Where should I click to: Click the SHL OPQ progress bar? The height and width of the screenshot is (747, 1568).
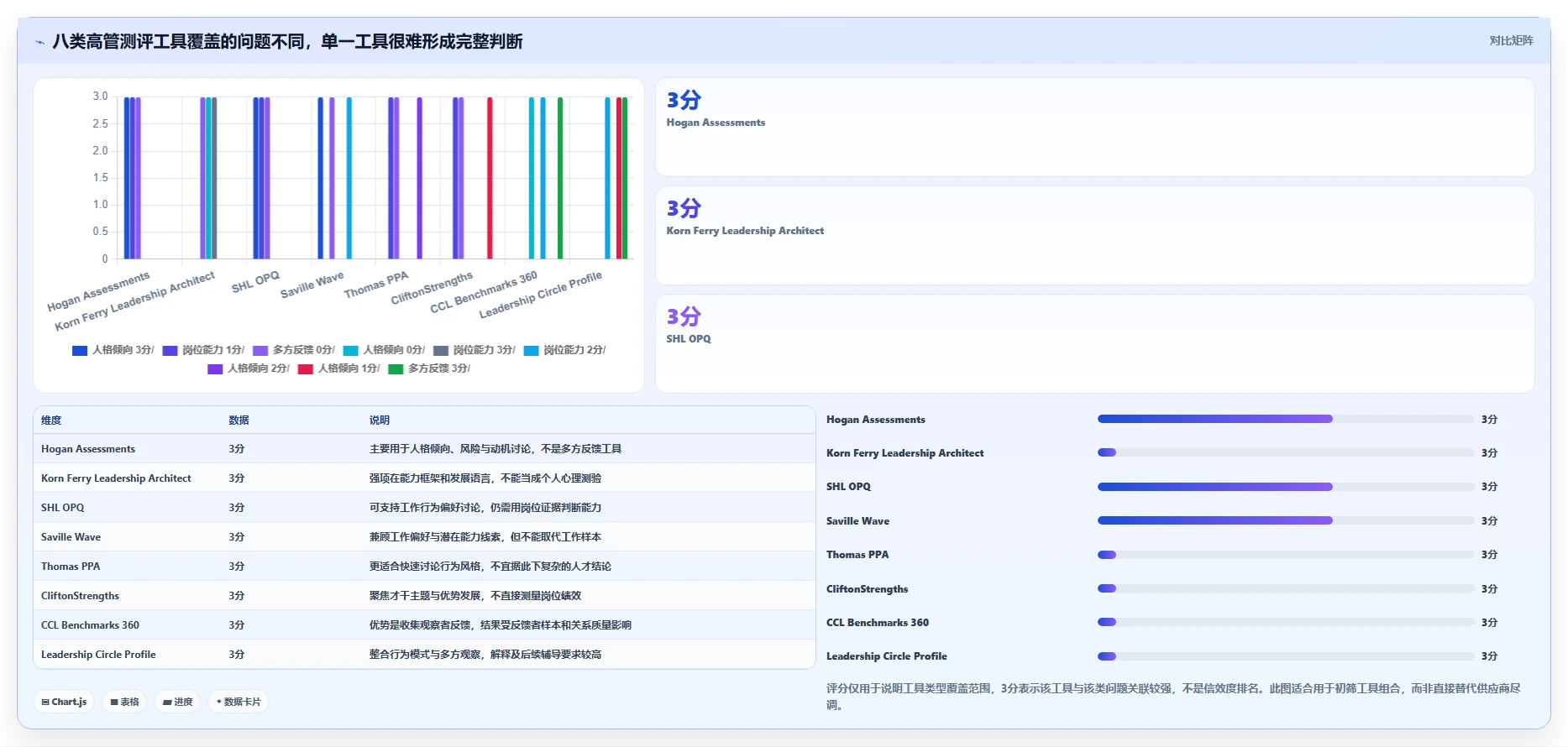click(1286, 487)
